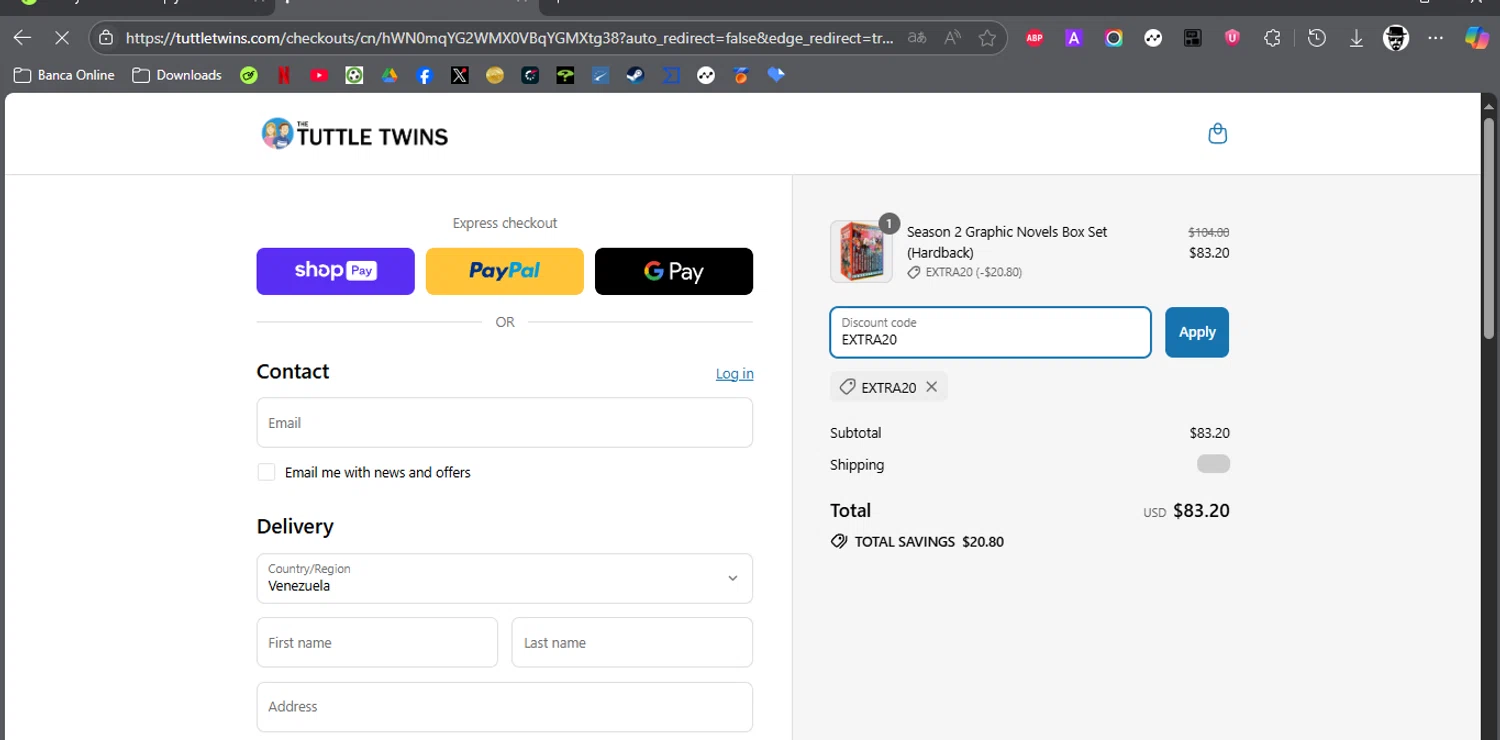Open the Settings and more menu
Viewport: 1500px width, 740px height.
pos(1435,38)
